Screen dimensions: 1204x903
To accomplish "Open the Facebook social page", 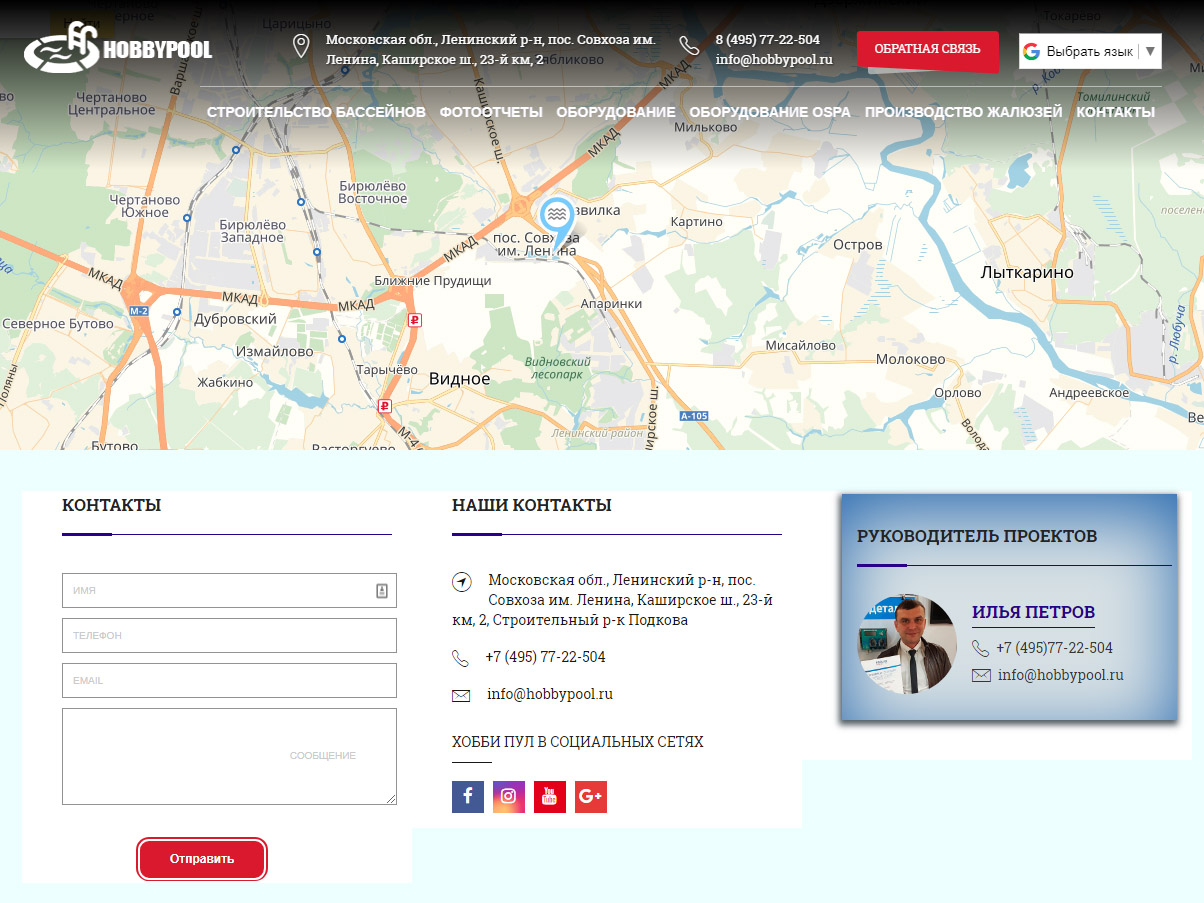I will (468, 797).
